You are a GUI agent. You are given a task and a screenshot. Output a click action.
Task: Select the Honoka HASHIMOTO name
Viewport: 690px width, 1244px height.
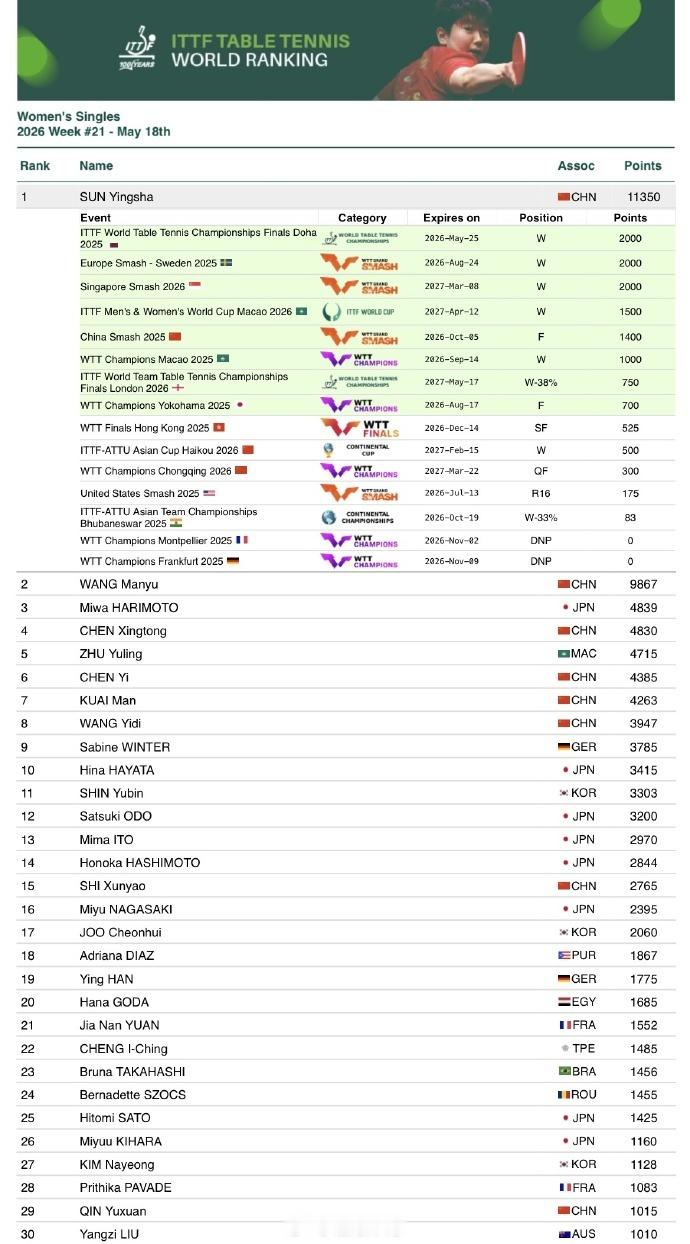click(140, 863)
